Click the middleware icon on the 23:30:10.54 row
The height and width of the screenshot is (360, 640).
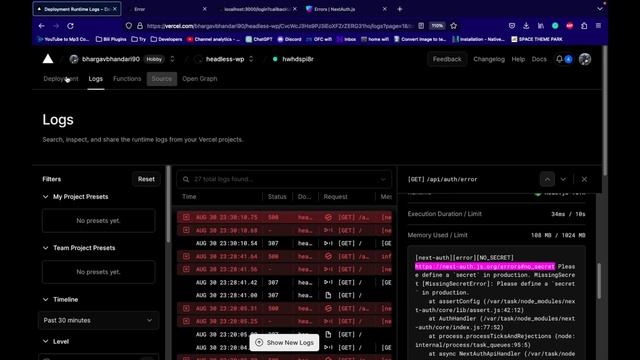point(328,243)
